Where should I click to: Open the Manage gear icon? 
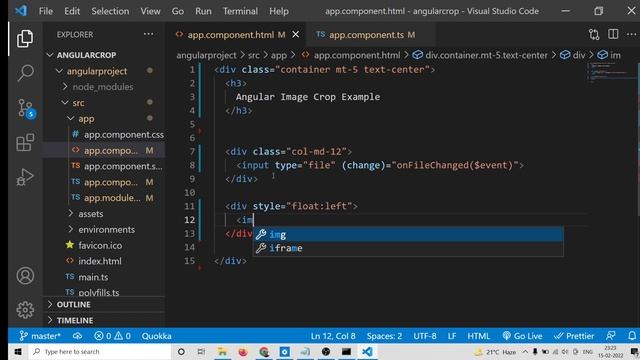pyautogui.click(x=25, y=310)
